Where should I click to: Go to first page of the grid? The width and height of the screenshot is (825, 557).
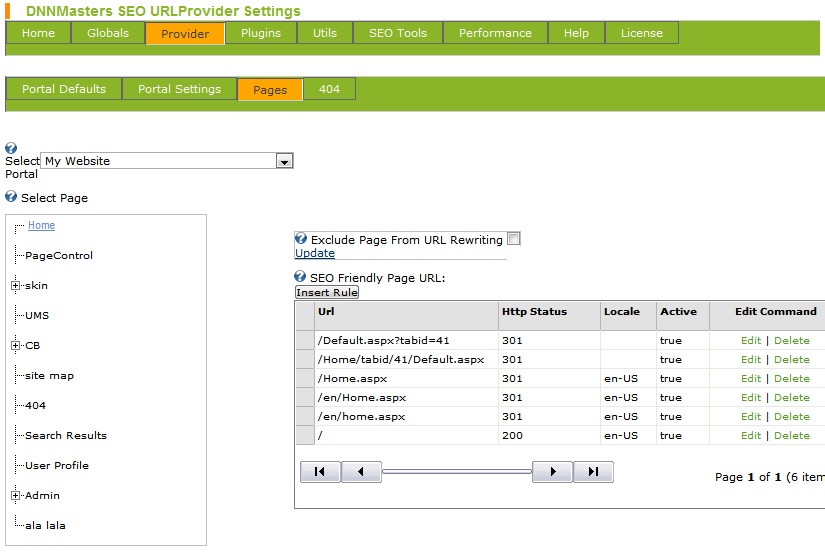point(320,471)
